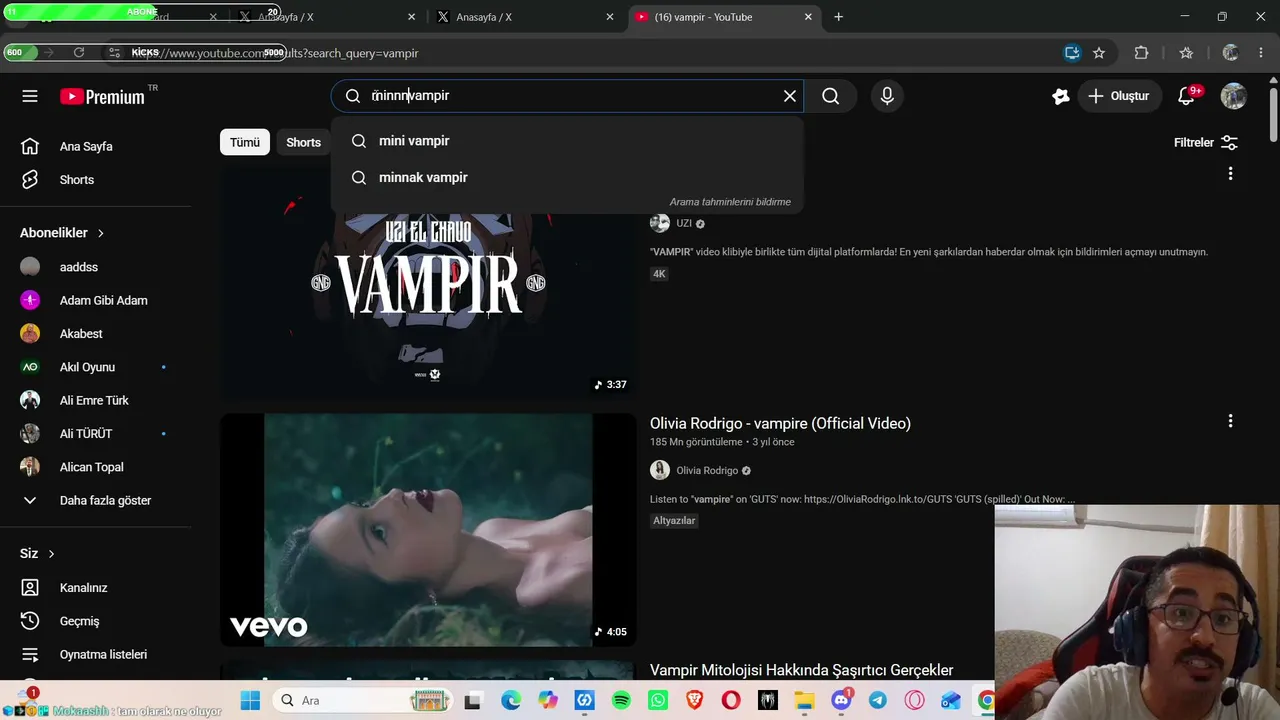
Task: Open the Windows Start menu
Action: click(x=250, y=700)
